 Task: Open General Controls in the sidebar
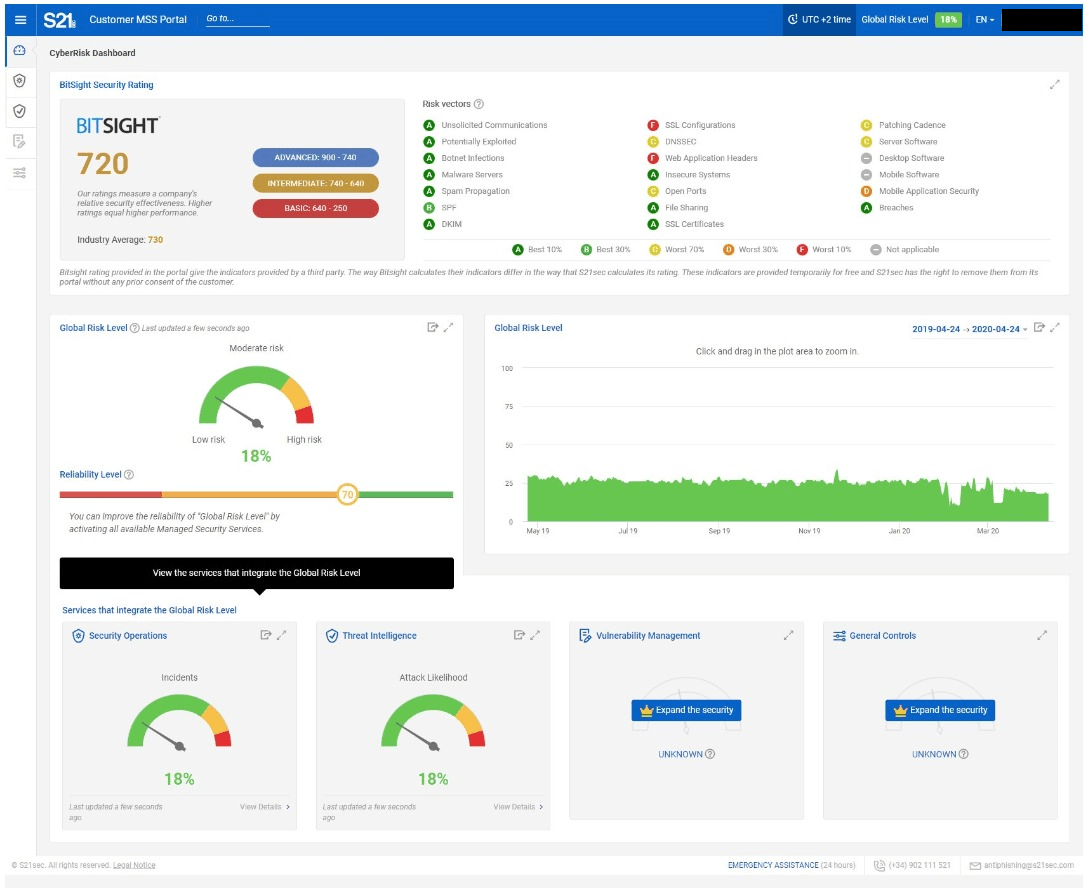coord(19,172)
